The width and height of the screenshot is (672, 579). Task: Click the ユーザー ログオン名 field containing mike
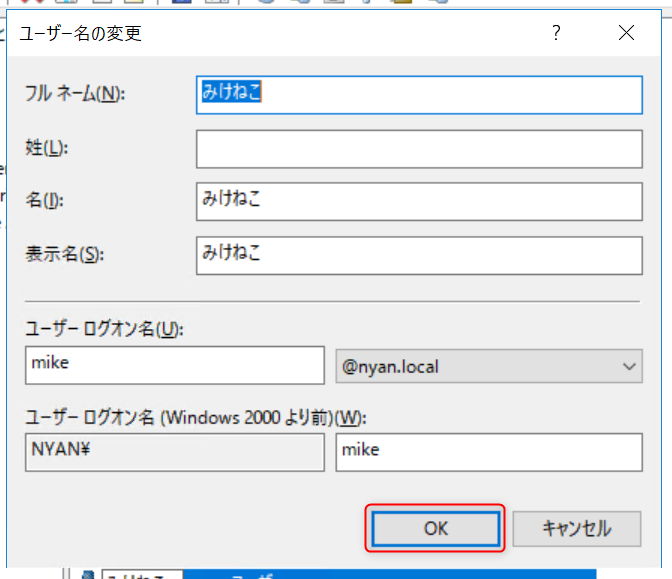click(174, 365)
